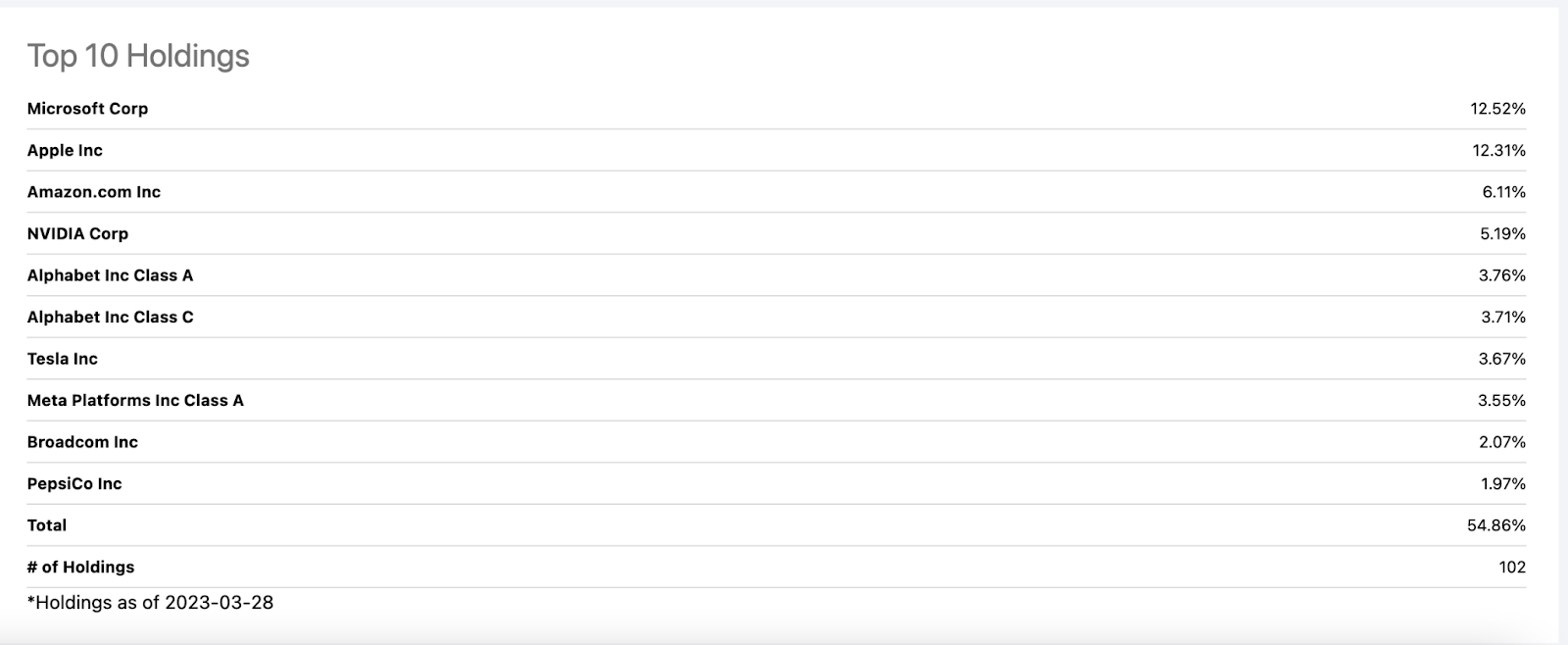Click Meta Platforms Inc Class A
Image resolution: width=1568 pixels, height=645 pixels.
pos(135,400)
